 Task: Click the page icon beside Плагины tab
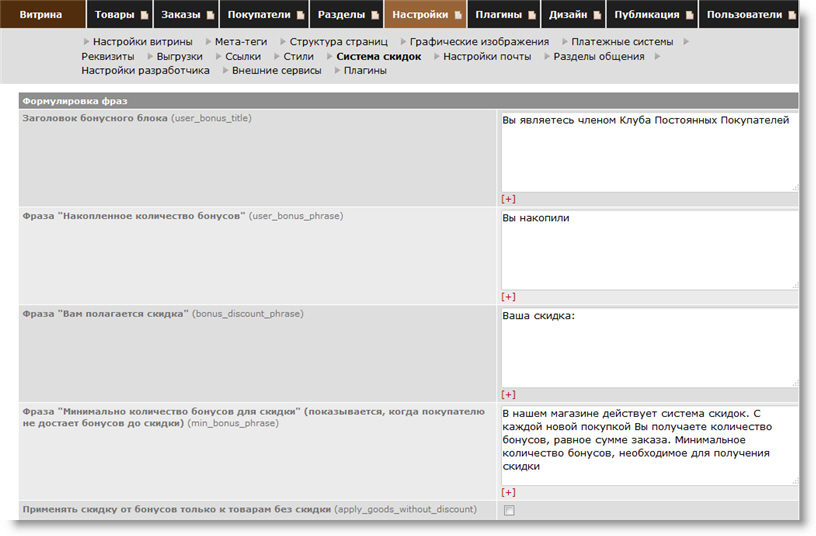(x=531, y=16)
